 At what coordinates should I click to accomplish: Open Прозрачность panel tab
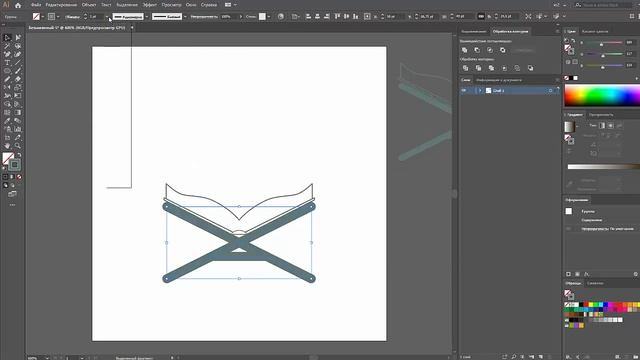[601, 115]
